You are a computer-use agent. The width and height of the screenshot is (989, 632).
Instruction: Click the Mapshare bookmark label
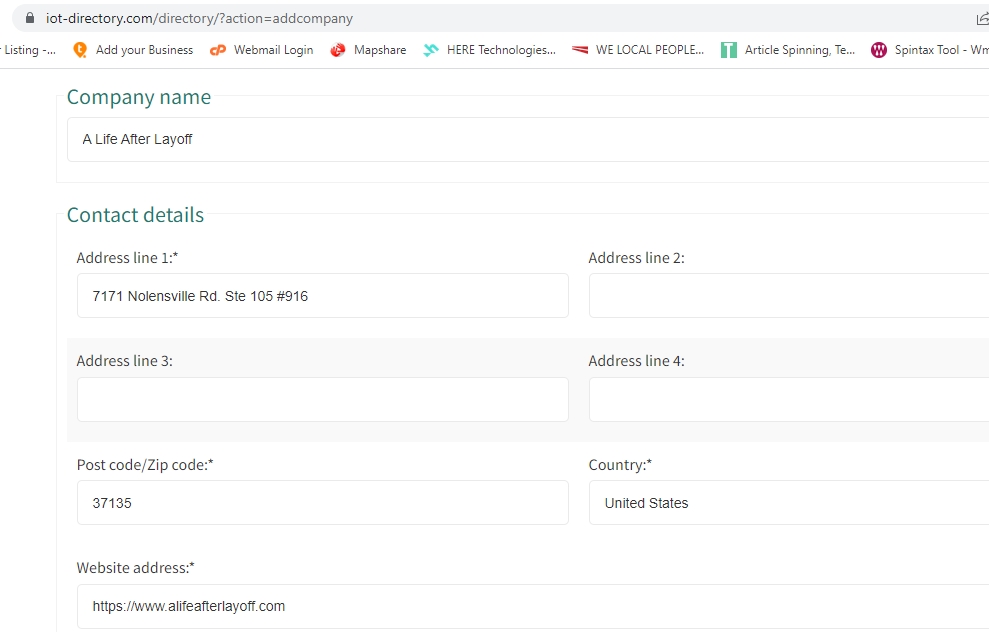pos(380,50)
